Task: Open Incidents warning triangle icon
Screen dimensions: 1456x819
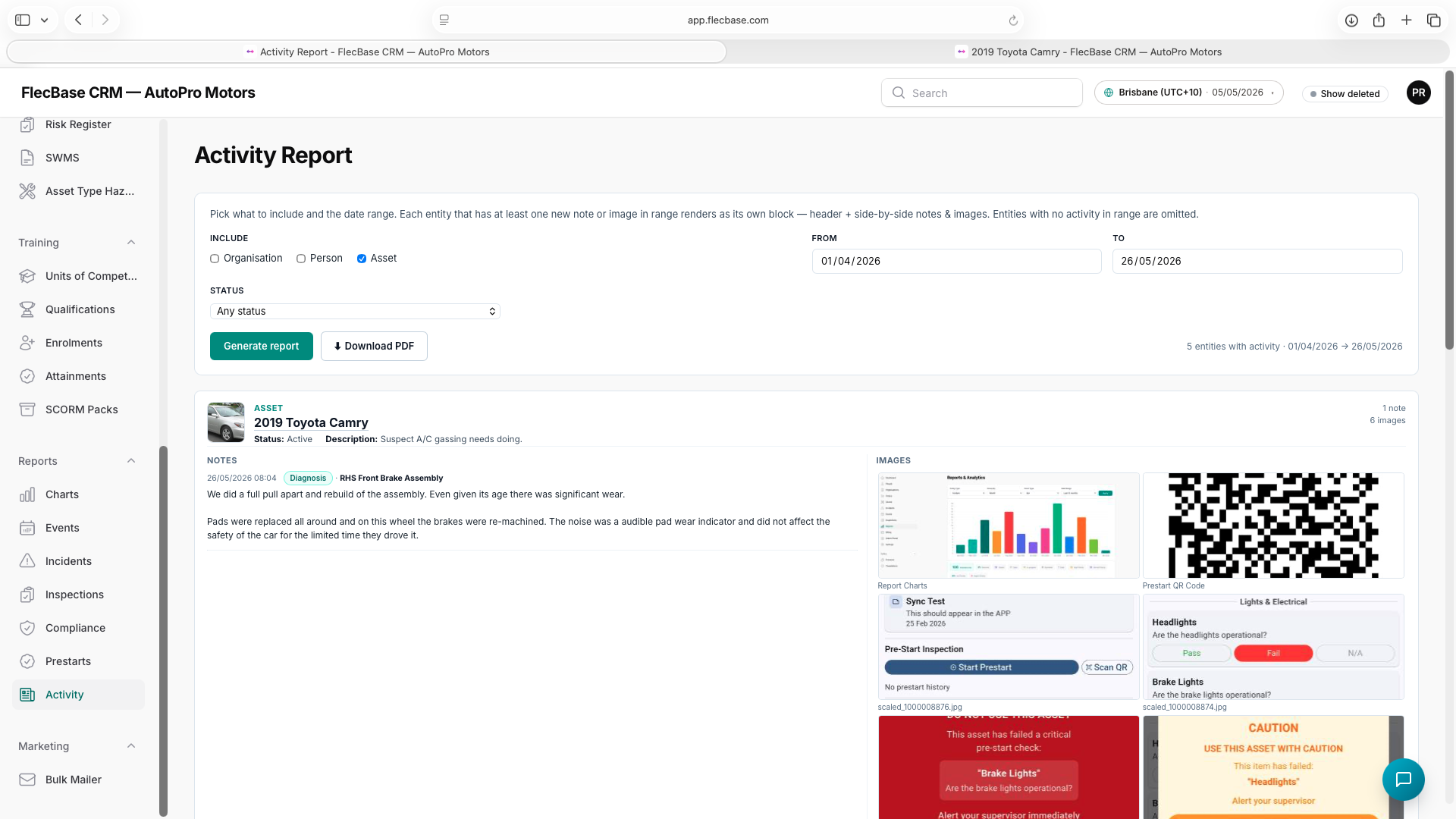Action: pos(27,561)
